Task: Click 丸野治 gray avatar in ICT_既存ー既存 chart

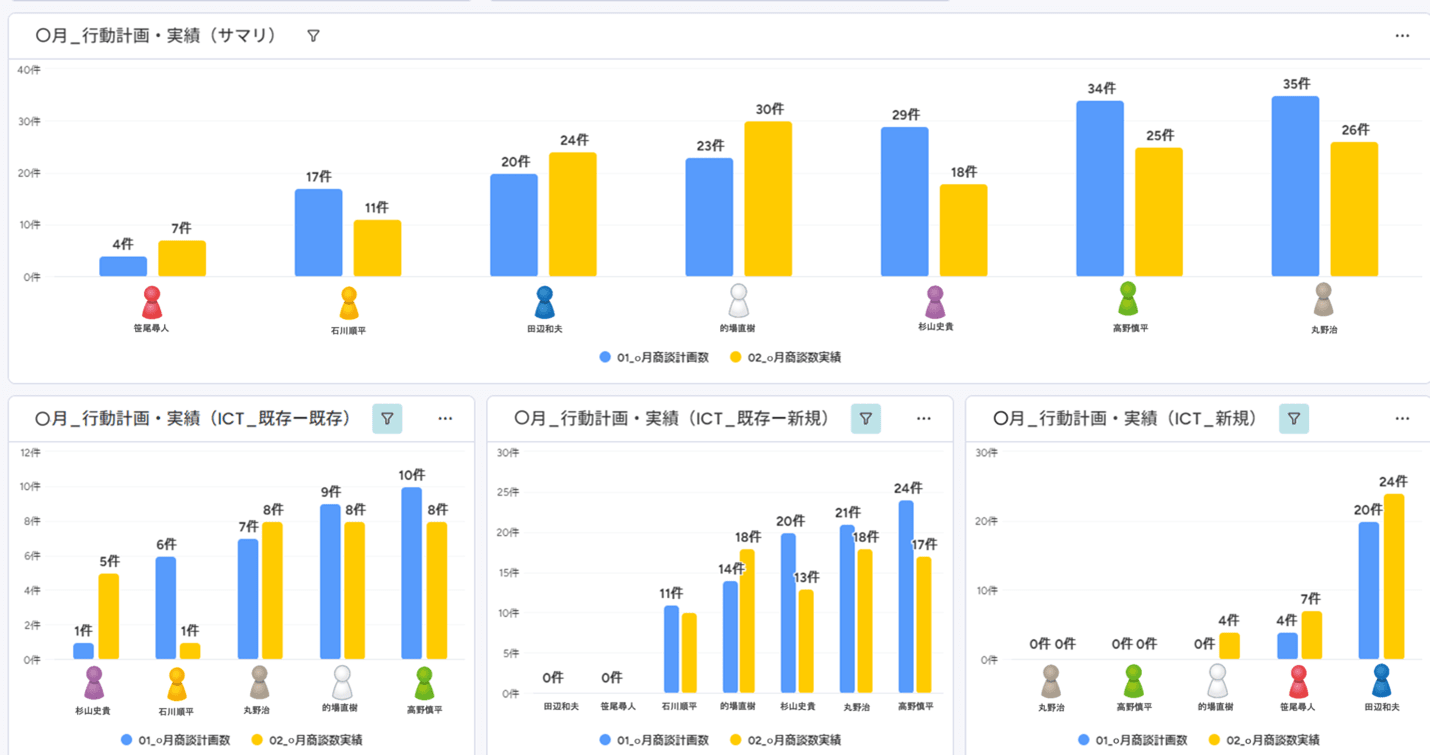Action: [260, 682]
